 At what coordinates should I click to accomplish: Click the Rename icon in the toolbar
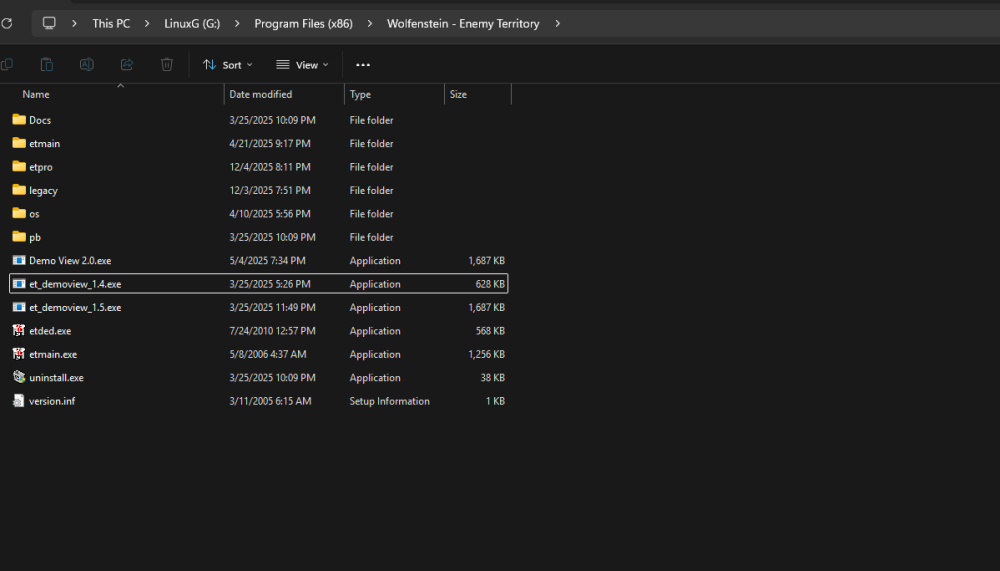(87, 64)
